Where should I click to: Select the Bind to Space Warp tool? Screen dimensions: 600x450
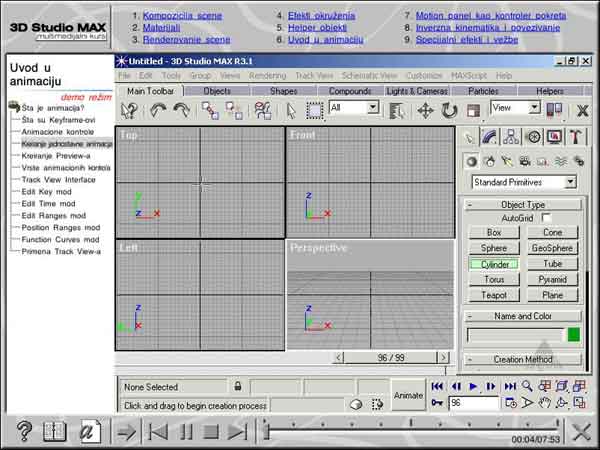point(263,110)
